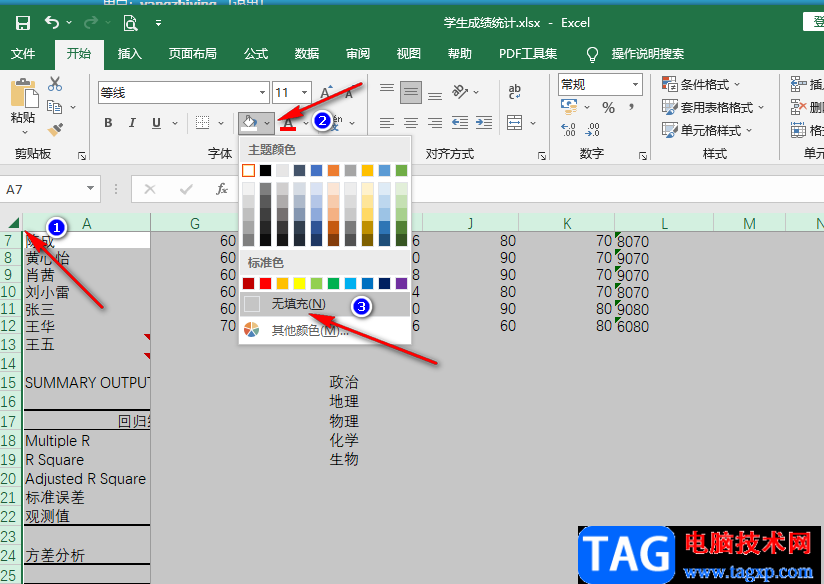Open the 文件 tab
This screenshot has height=584, width=824.
coord(23,53)
